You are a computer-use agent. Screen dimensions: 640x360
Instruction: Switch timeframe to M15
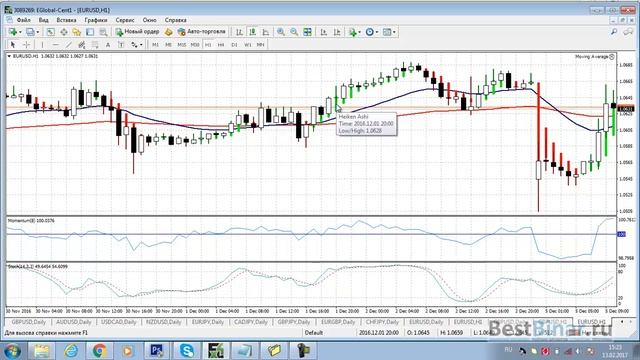(182, 45)
